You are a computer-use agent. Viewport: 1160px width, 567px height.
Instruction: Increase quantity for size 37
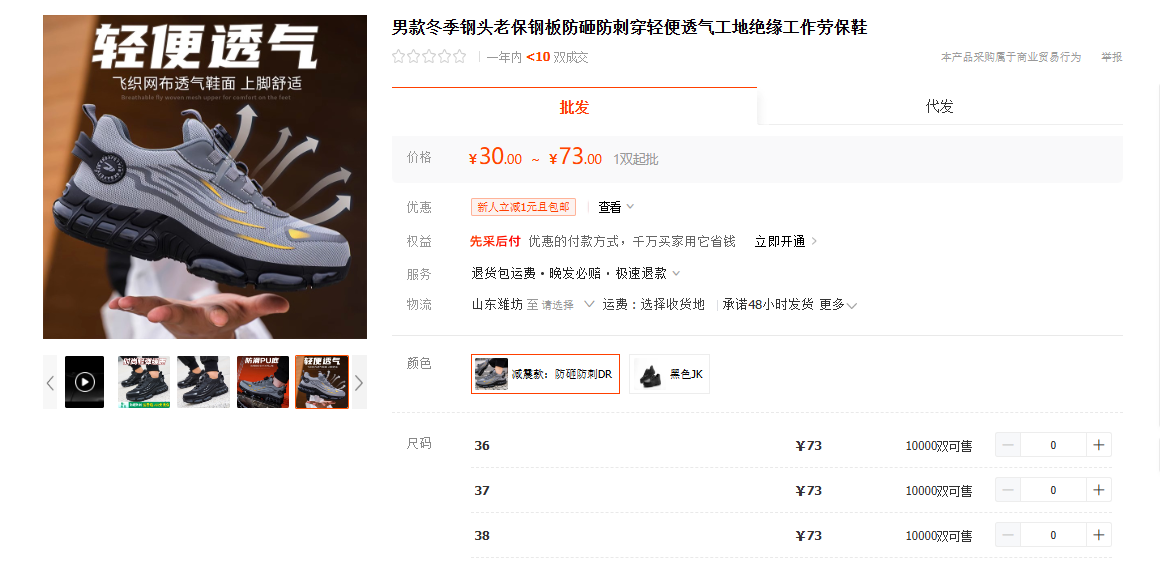click(1099, 490)
